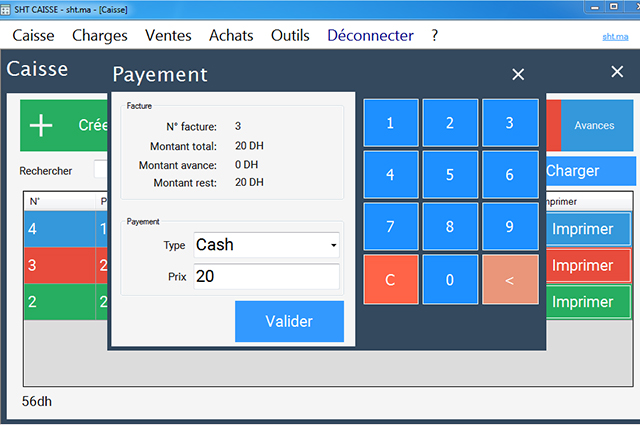Click the Montant rest value 20 DH
Viewport: 640px width, 425px height.
[x=249, y=182]
